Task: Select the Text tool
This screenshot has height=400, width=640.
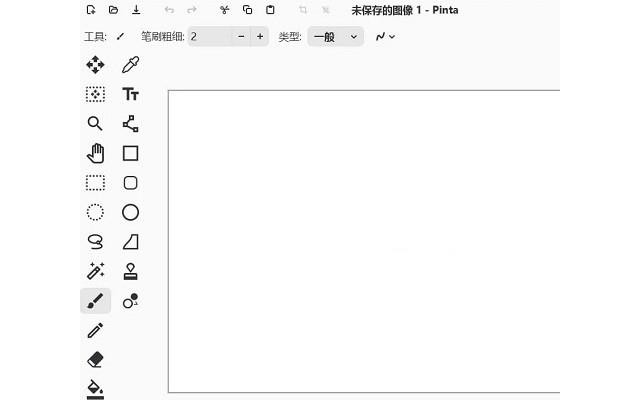Action: [x=130, y=94]
